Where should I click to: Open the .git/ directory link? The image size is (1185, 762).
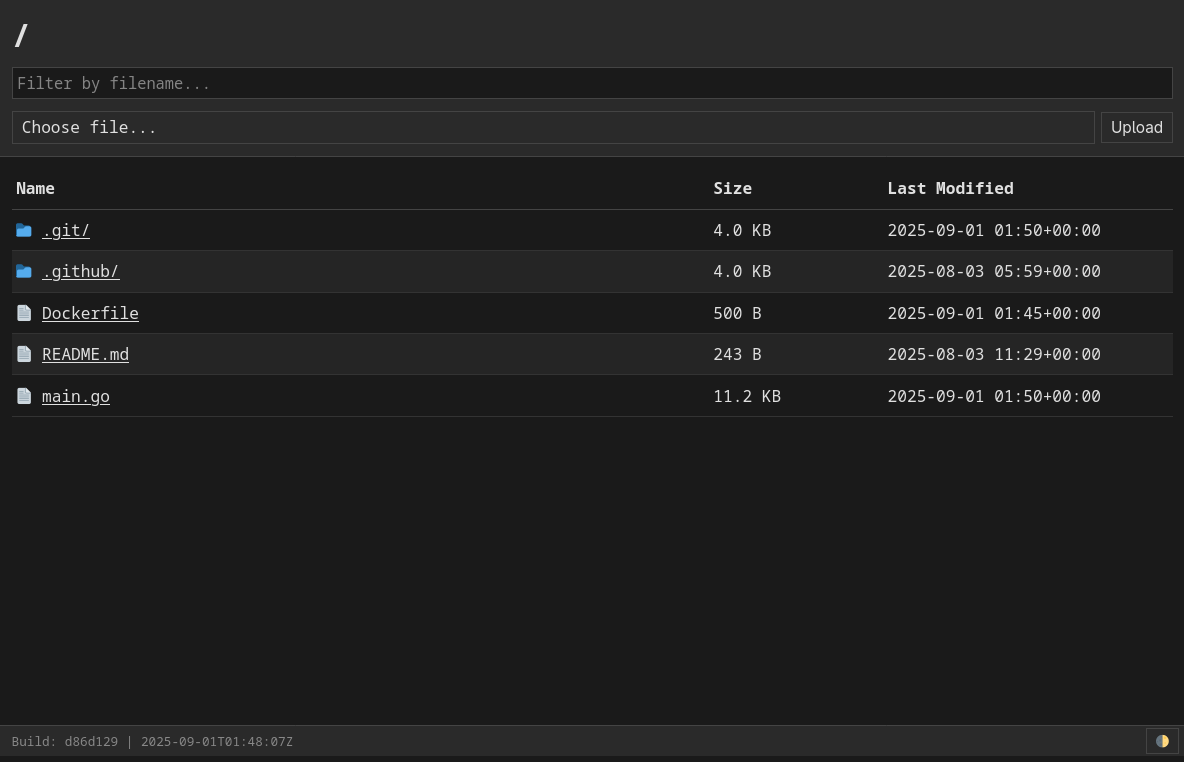(66, 231)
